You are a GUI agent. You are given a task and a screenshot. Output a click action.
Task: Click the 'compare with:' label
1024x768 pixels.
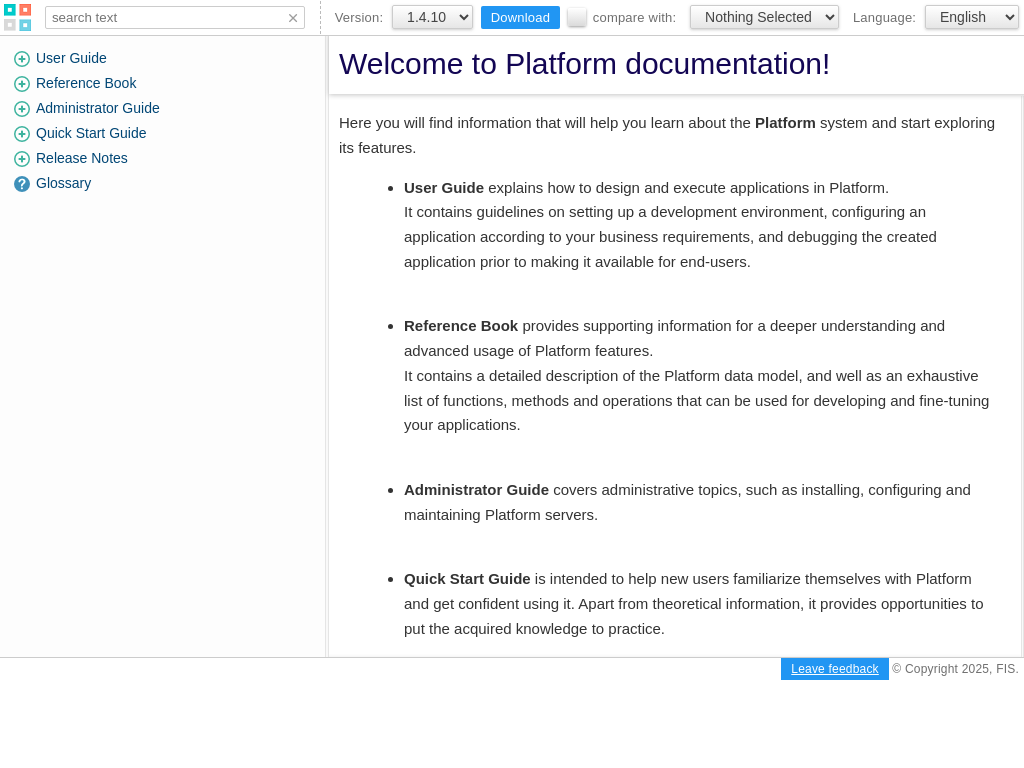click(x=634, y=18)
